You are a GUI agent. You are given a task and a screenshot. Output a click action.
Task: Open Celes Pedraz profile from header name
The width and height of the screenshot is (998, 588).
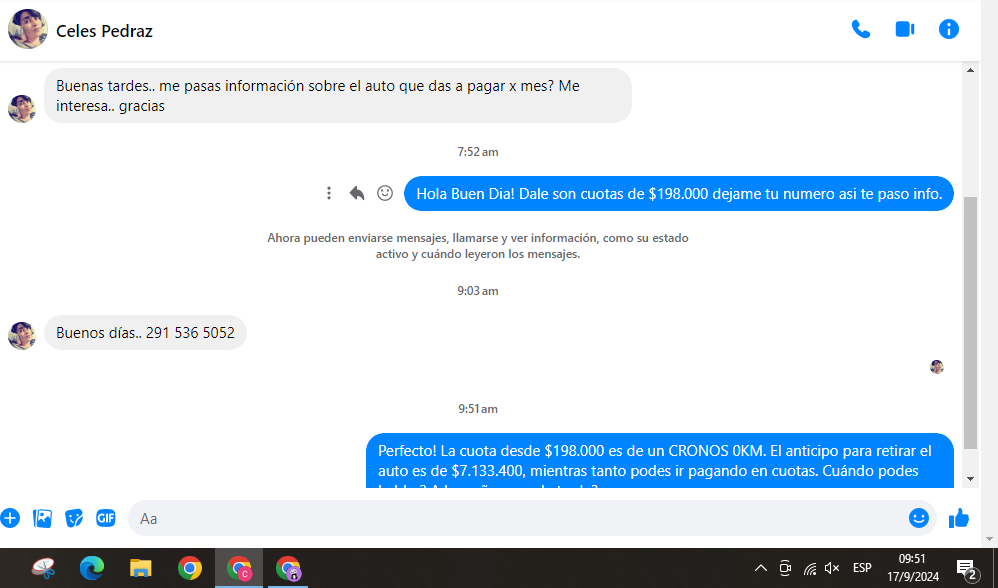coord(104,31)
